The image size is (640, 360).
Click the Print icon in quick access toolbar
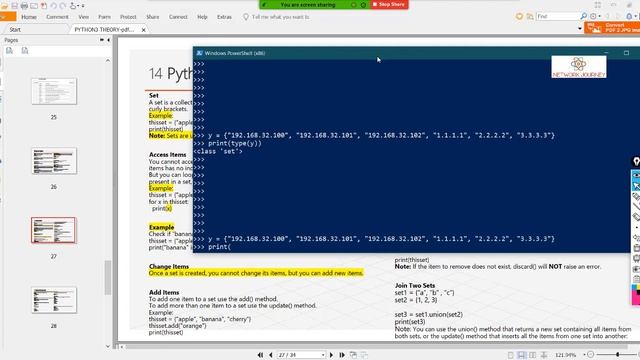(x=24, y=6)
